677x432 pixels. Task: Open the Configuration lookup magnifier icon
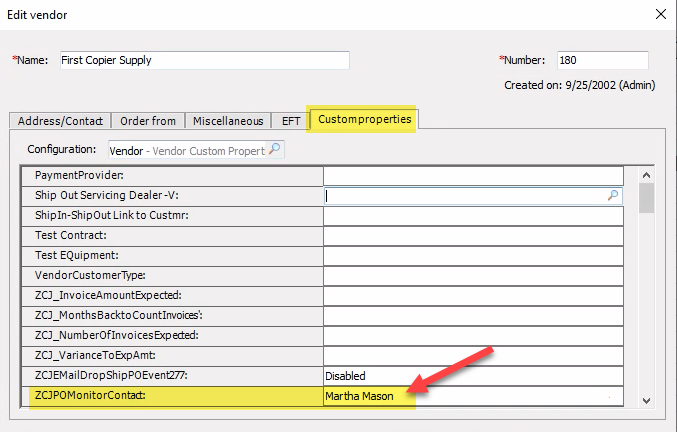click(275, 149)
